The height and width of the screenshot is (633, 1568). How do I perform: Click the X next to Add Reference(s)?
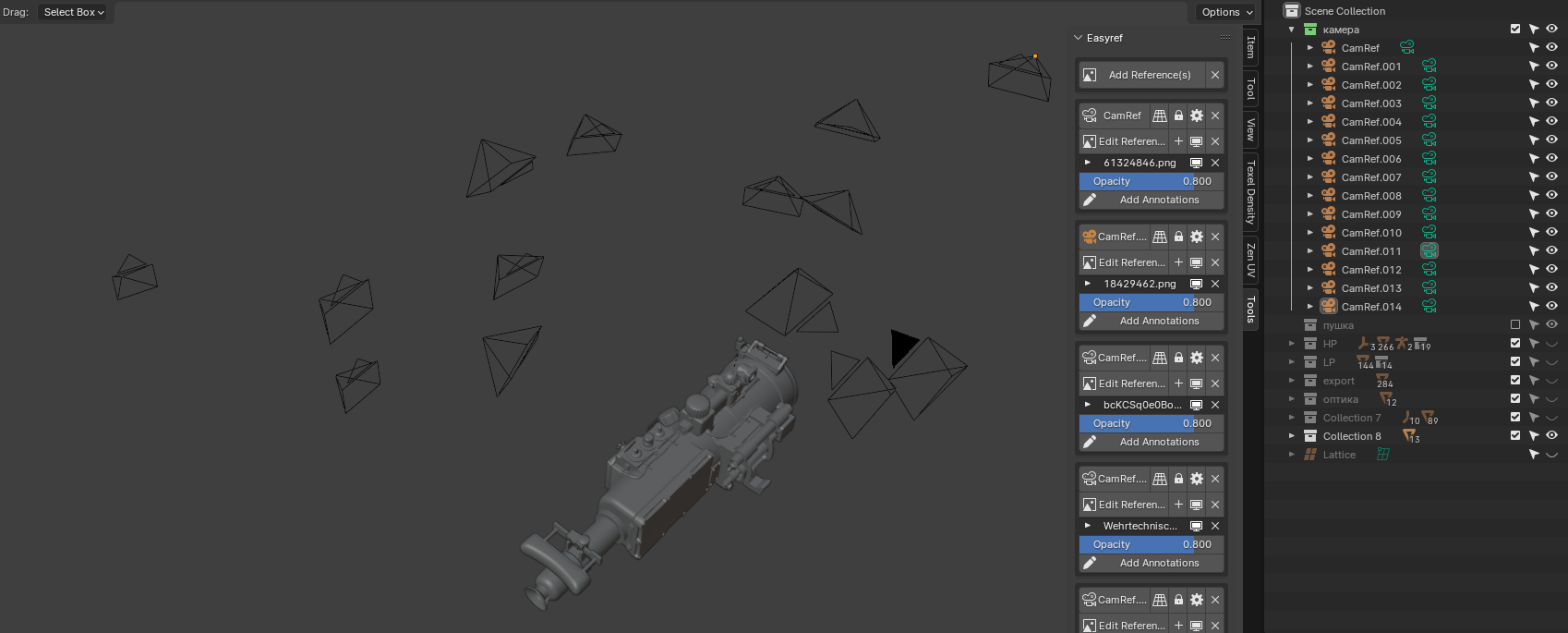coord(1215,75)
